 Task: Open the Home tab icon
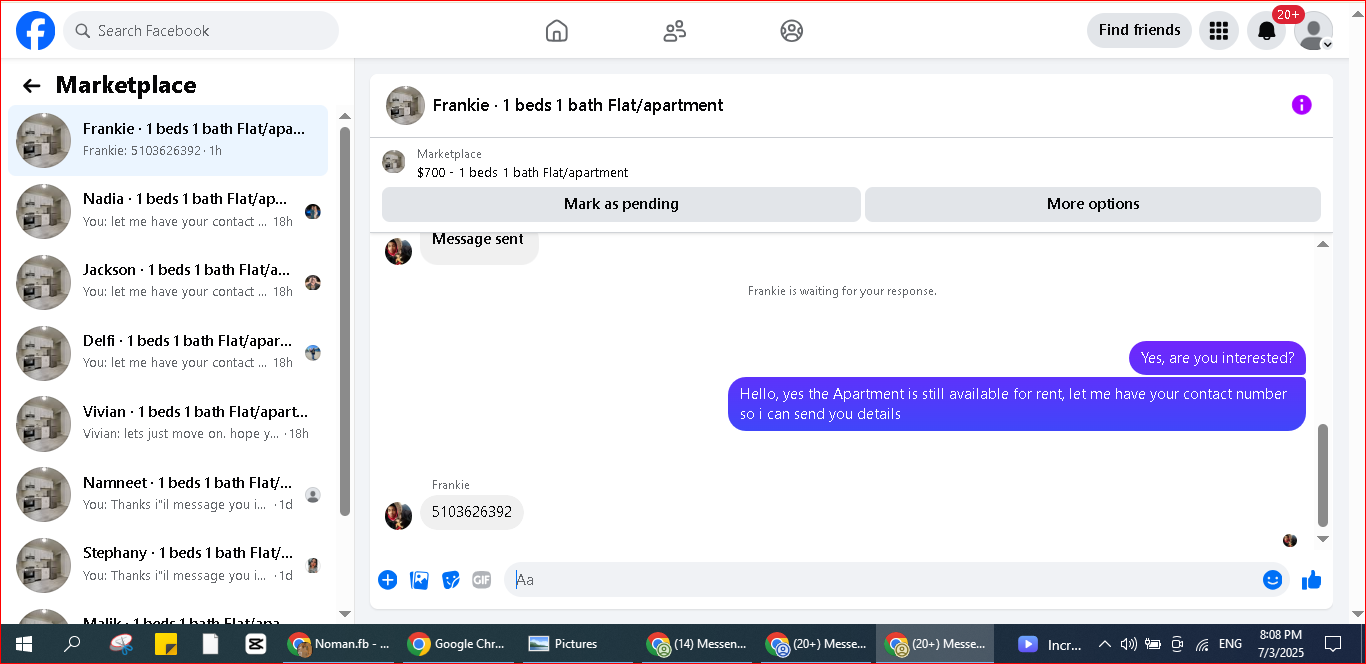(557, 31)
